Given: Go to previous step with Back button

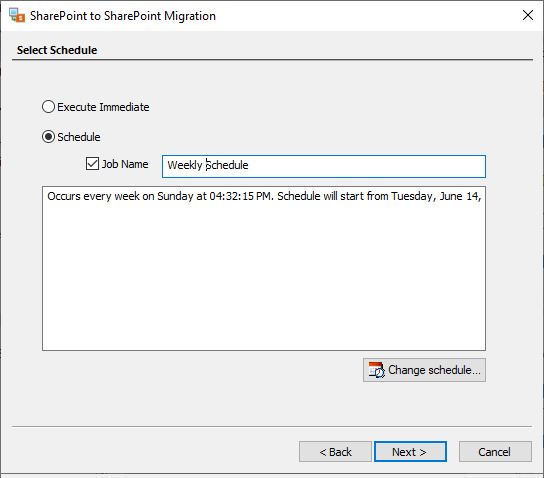Looking at the screenshot, I should pos(335,452).
